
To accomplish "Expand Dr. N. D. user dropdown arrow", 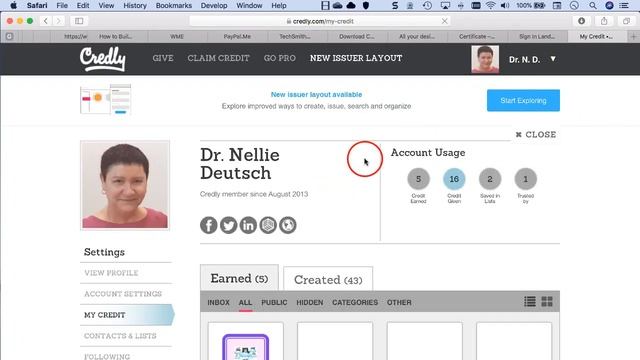I will tap(553, 59).
